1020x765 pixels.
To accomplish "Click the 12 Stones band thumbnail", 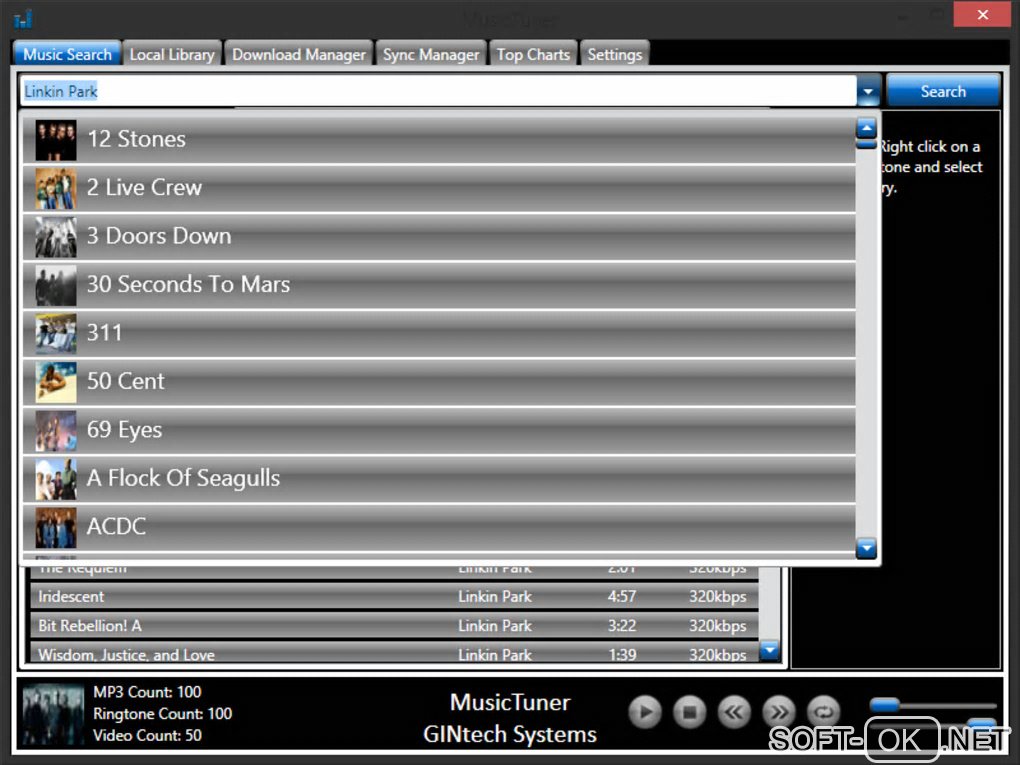I will (56, 140).
